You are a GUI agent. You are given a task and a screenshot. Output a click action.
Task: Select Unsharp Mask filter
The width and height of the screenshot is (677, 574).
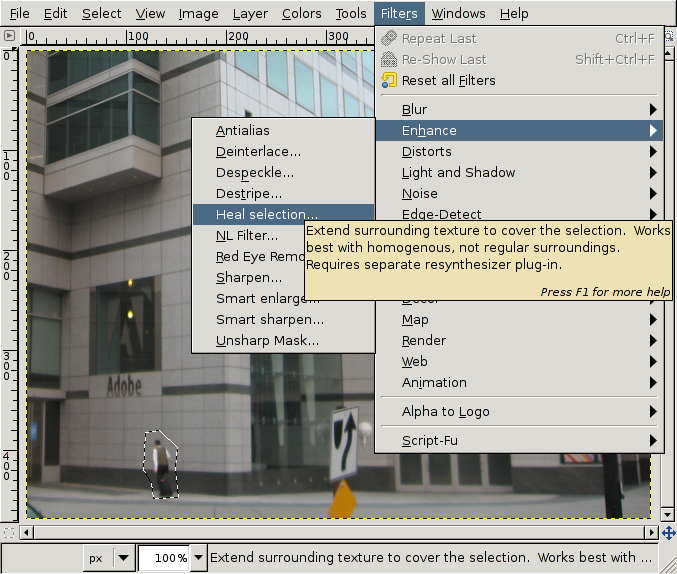pos(267,340)
